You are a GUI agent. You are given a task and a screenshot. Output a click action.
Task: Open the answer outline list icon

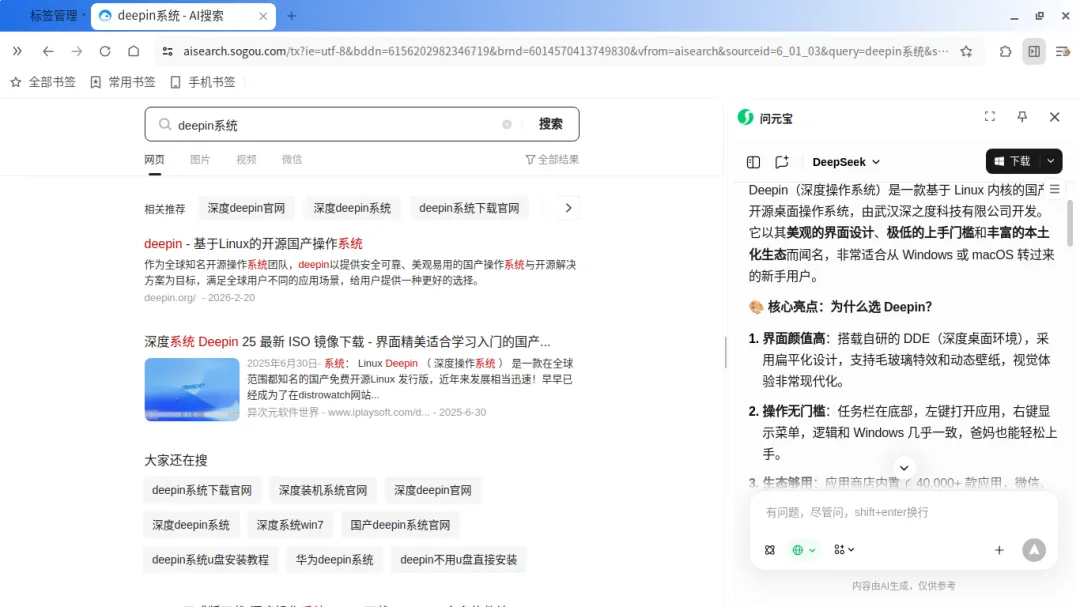coord(1055,189)
